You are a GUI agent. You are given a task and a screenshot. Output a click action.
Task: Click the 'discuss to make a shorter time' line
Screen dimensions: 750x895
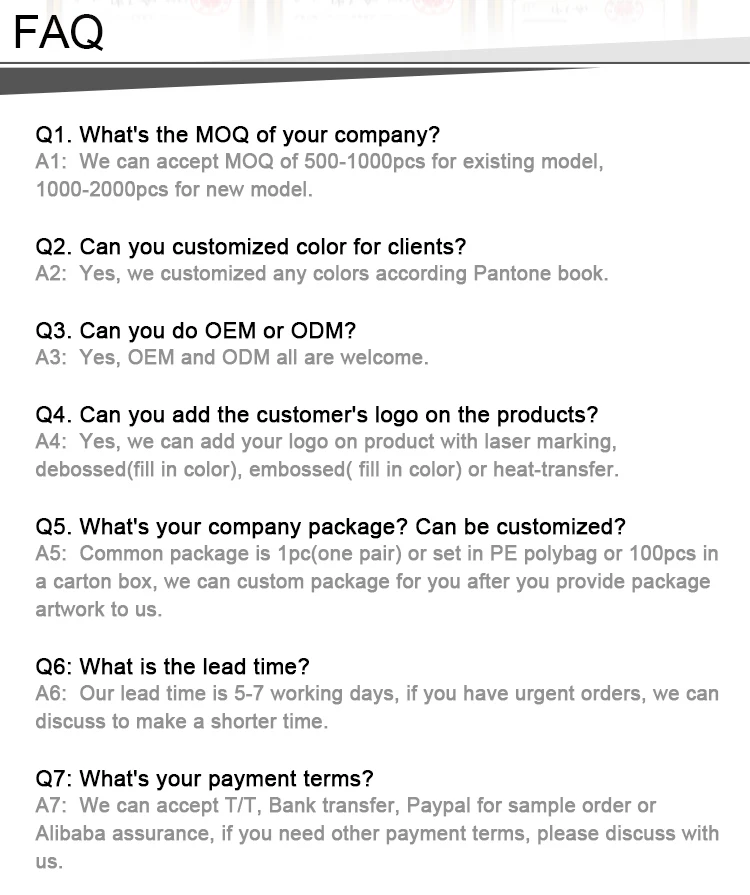[x=181, y=721]
